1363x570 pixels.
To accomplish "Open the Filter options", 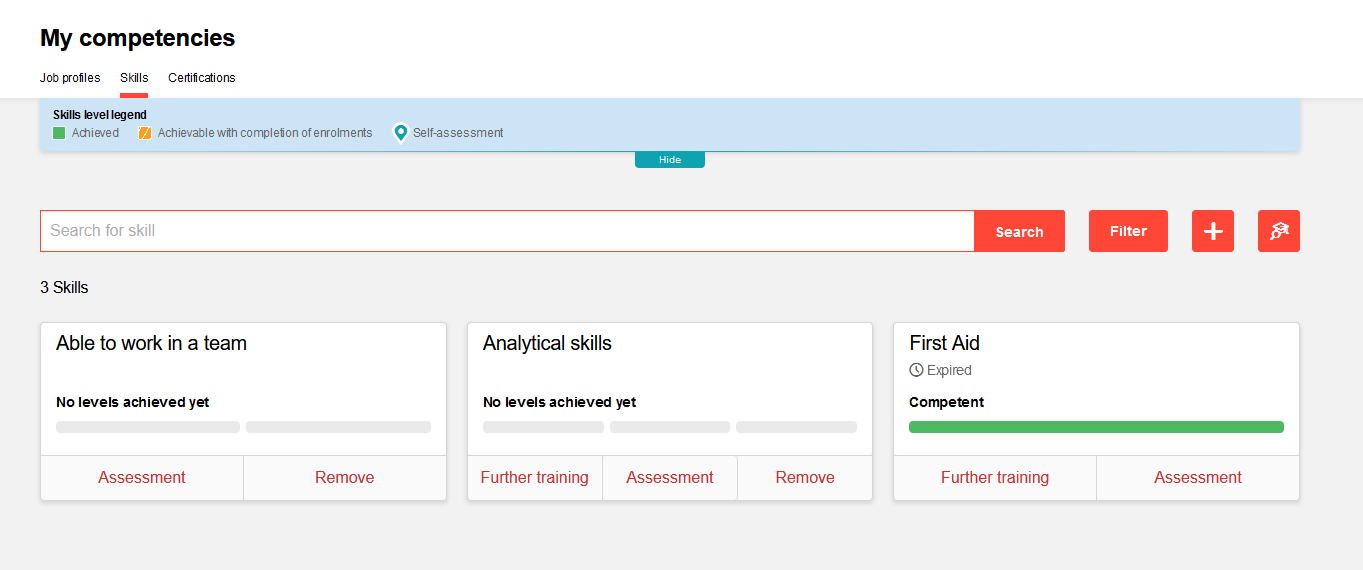I will pos(1128,231).
